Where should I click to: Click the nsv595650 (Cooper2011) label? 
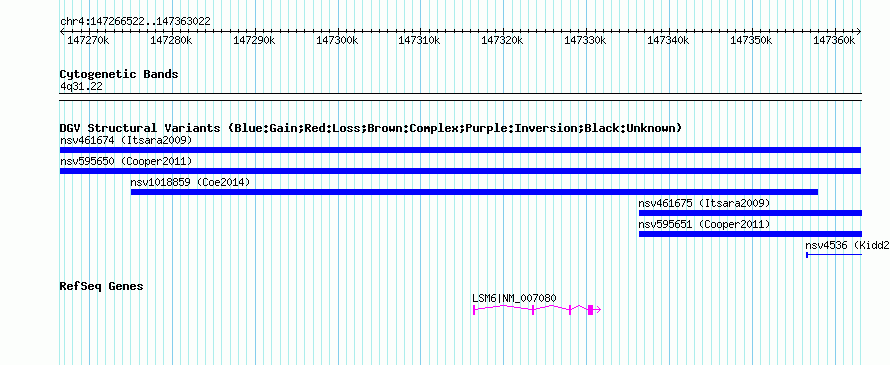[x=126, y=161]
